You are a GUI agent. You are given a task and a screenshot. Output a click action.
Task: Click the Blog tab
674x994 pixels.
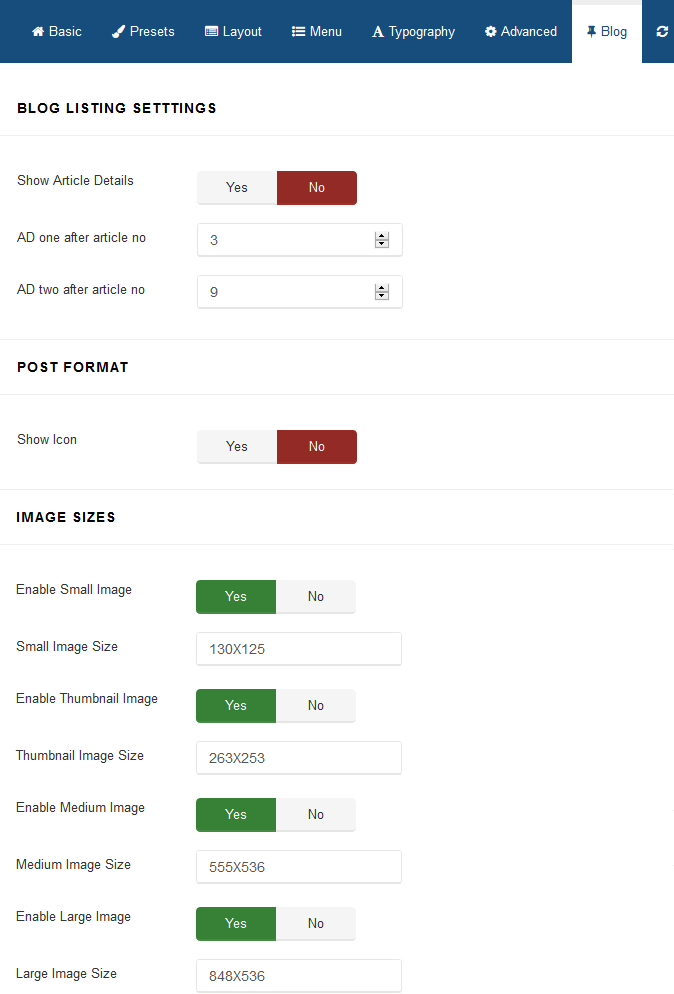coord(607,32)
